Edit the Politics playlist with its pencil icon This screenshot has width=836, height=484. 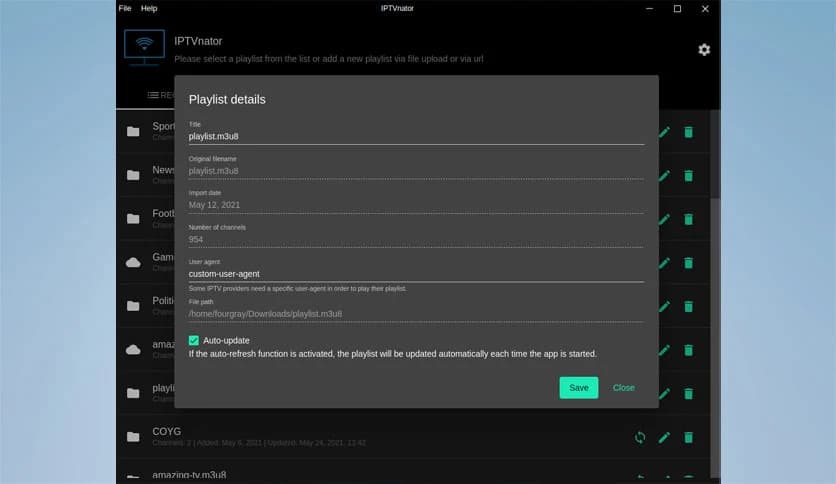tap(664, 306)
